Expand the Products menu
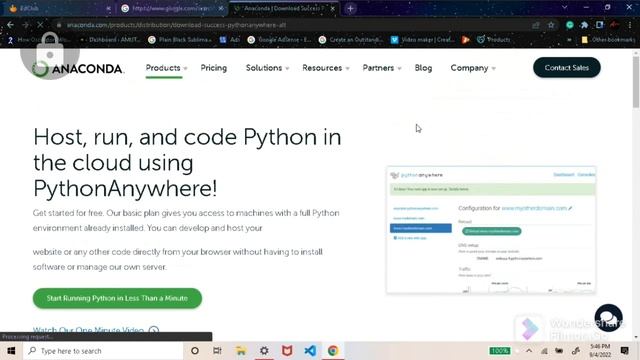The image size is (640, 360). 167,68
